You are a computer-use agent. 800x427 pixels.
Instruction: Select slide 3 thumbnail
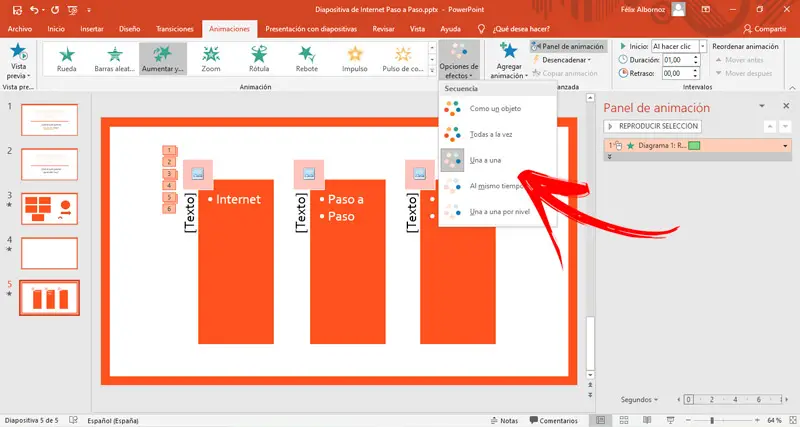[x=49, y=209]
